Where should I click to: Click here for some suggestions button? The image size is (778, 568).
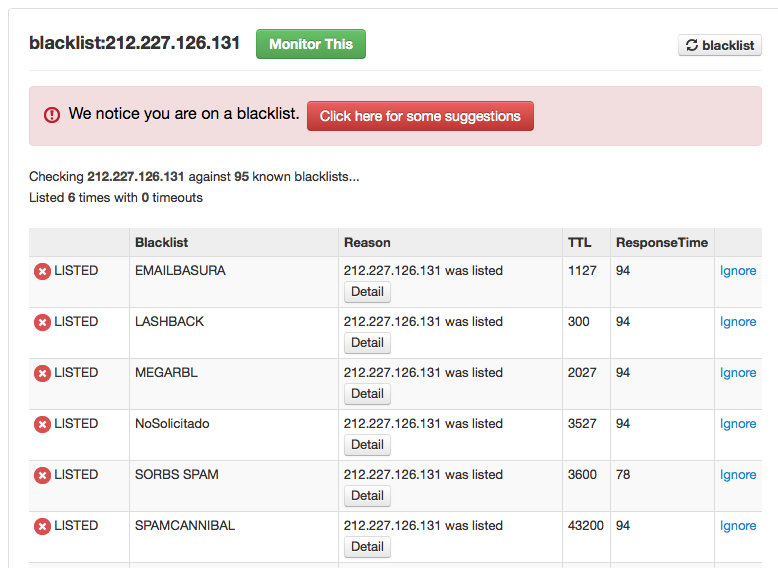point(420,116)
